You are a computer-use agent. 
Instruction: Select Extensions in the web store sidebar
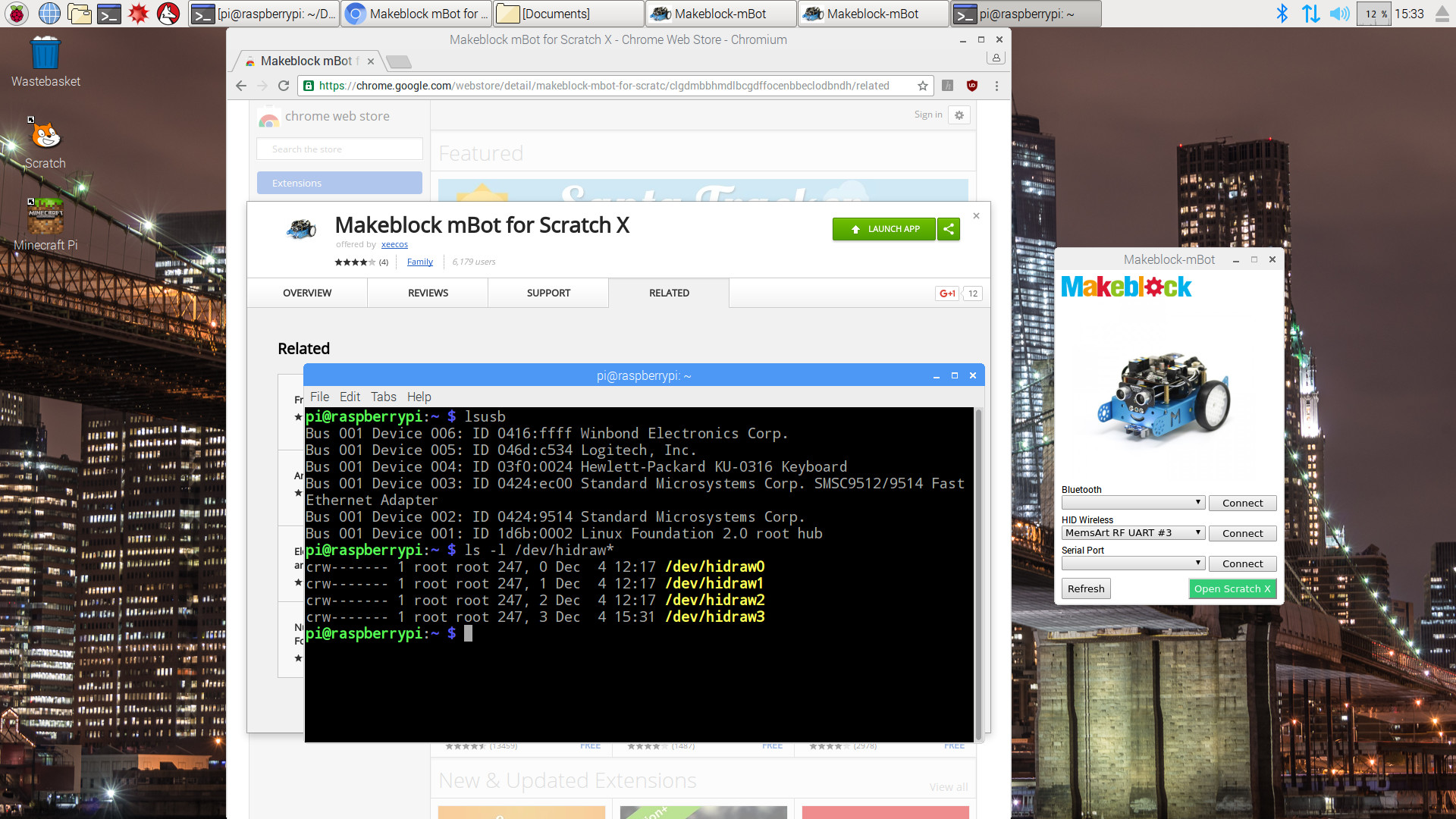click(x=340, y=183)
